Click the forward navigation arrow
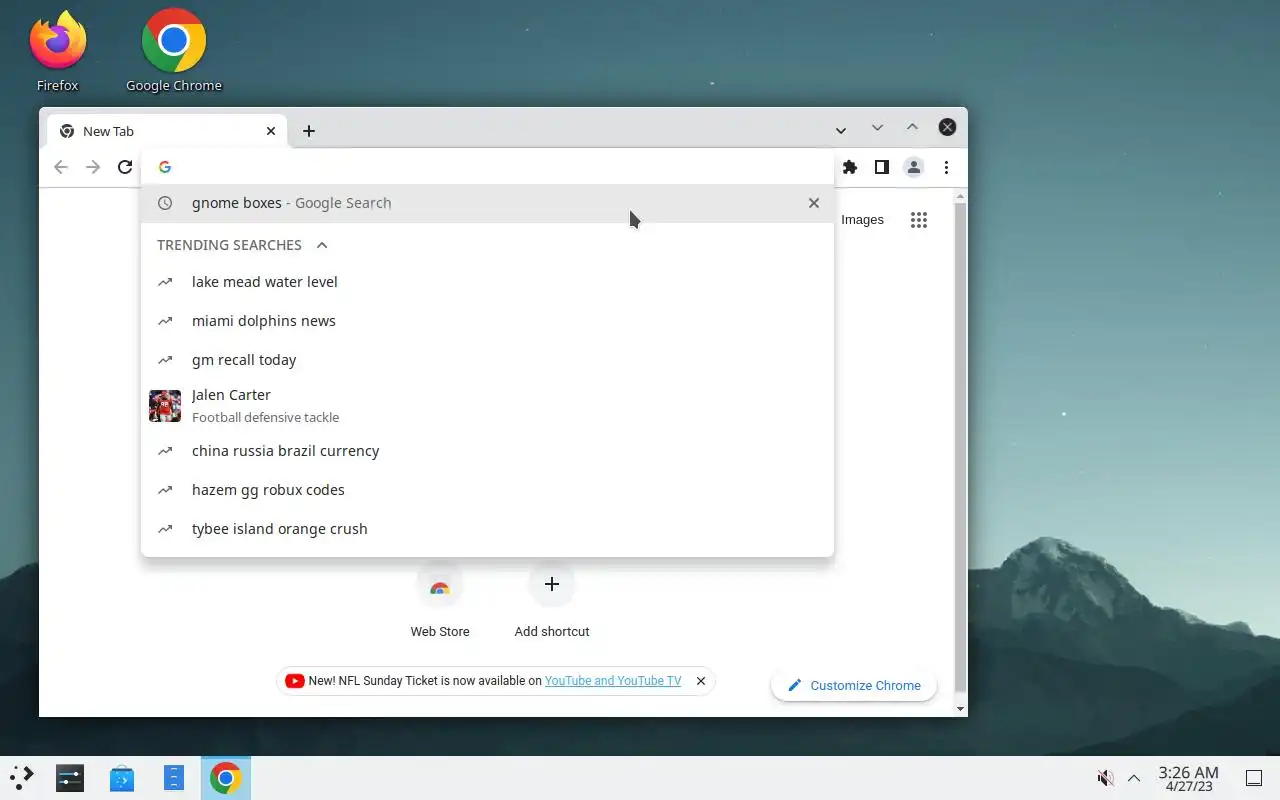Viewport: 1280px width, 800px height. pos(93,167)
